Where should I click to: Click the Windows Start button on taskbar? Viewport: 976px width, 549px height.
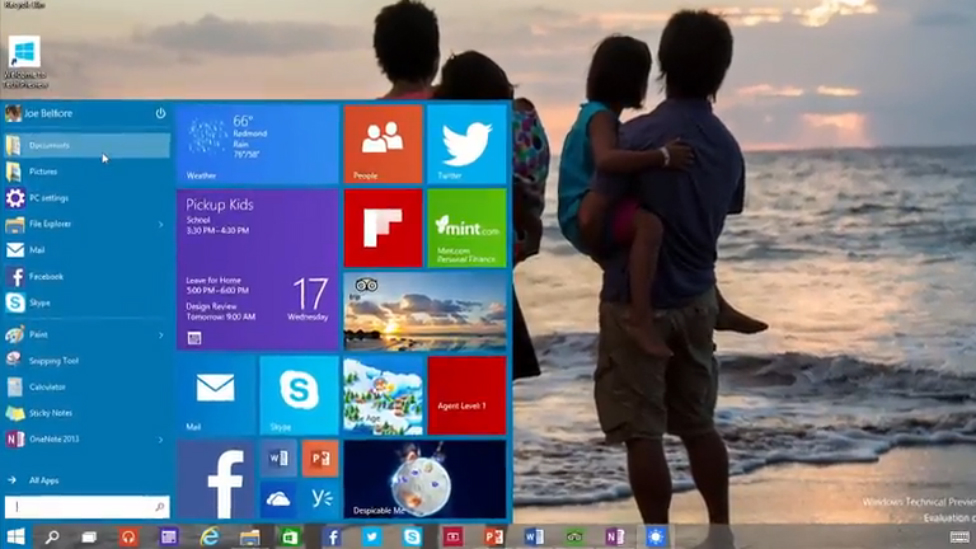point(16,537)
